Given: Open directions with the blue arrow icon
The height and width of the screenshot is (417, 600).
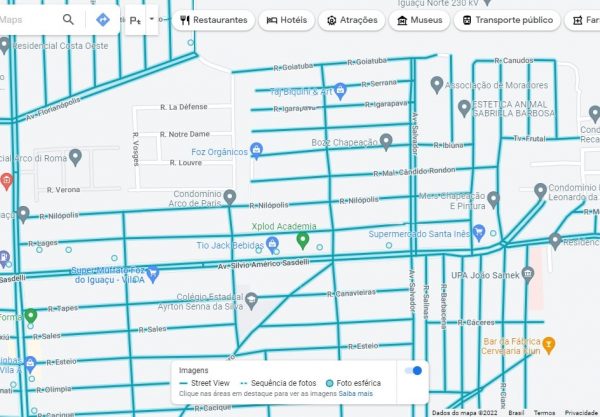Looking at the screenshot, I should (103, 19).
